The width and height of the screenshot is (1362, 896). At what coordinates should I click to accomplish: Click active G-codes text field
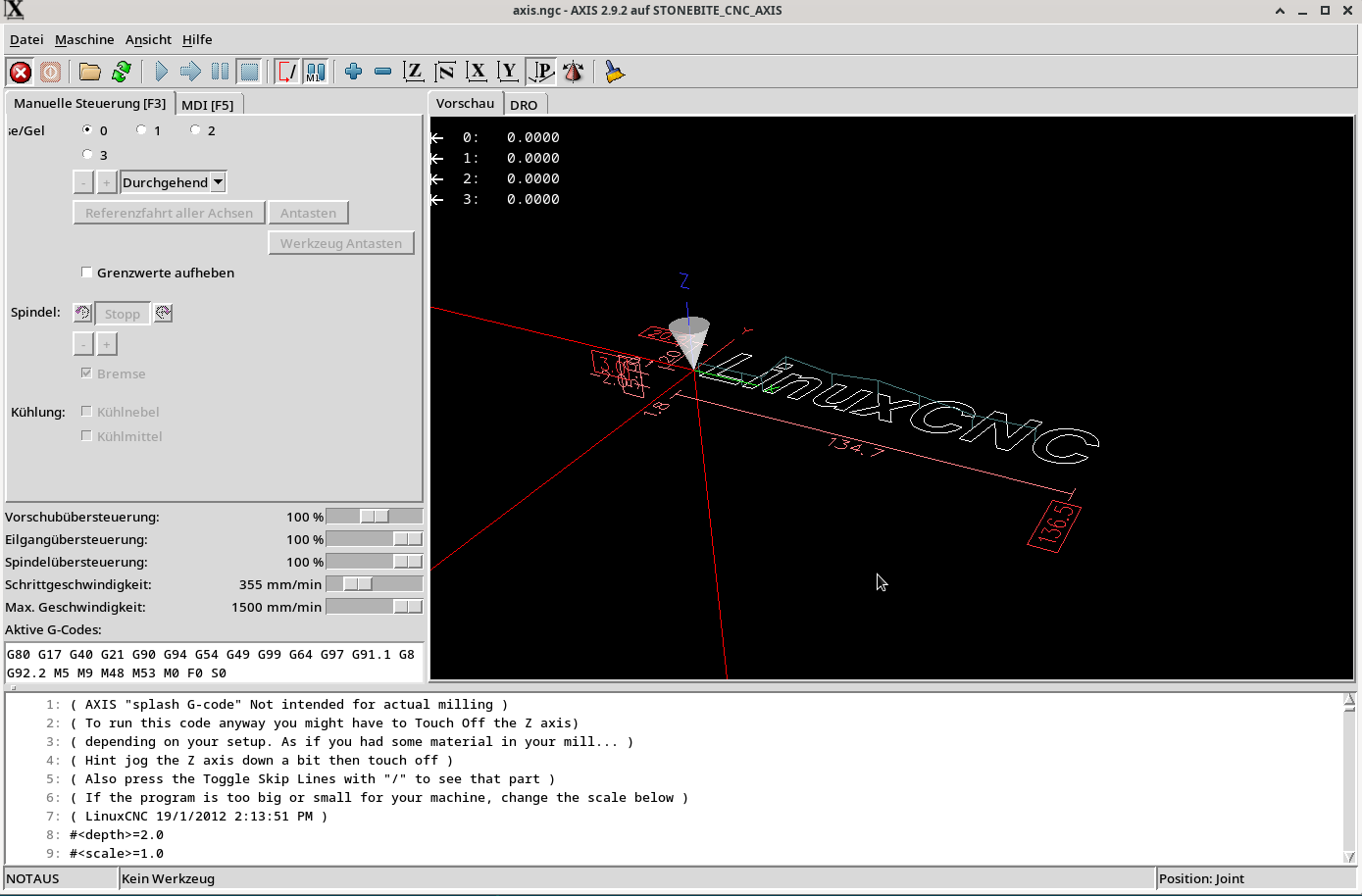point(214,664)
